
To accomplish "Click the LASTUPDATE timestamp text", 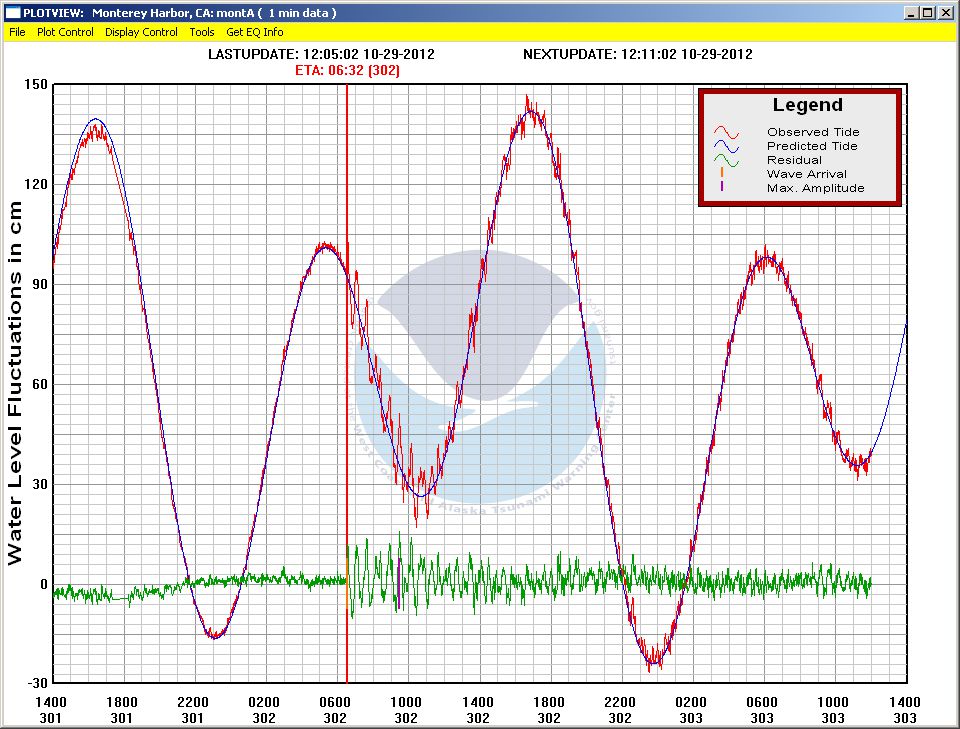I will (321, 54).
